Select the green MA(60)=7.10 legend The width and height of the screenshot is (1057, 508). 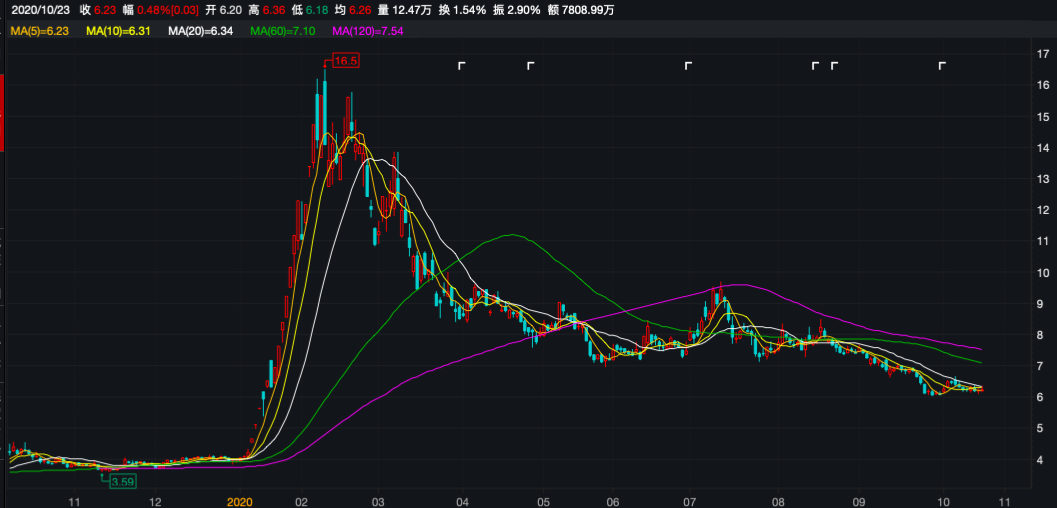[283, 32]
